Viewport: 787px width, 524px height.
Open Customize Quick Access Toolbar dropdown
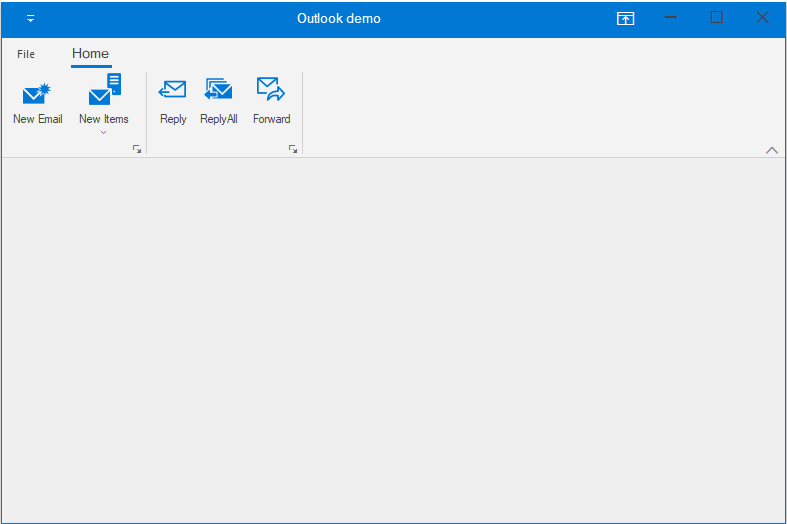(30, 19)
